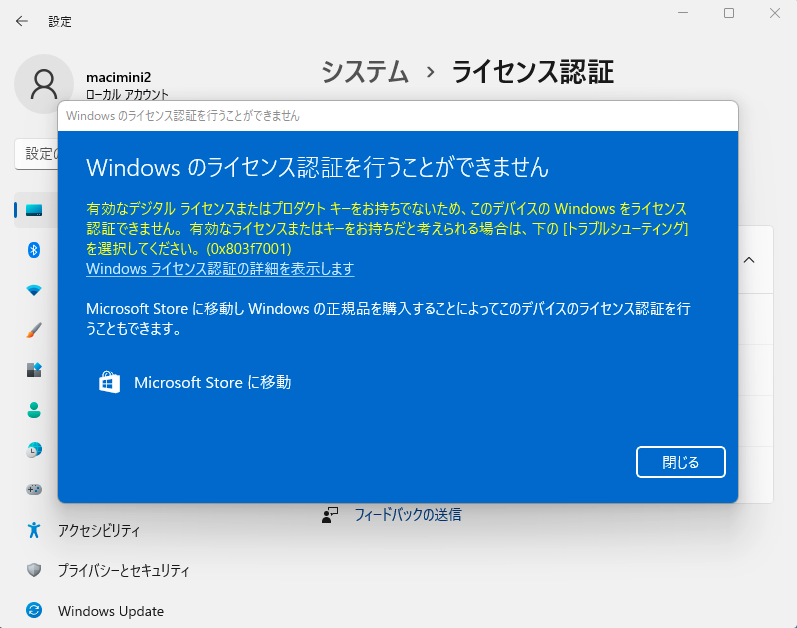Click the settings search field

pos(37,154)
